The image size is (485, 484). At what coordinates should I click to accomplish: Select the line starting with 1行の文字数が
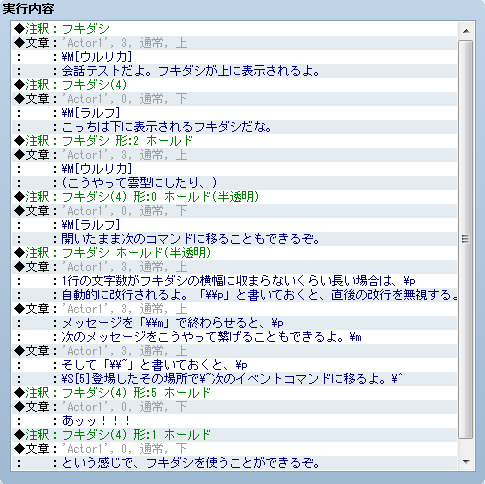[234, 281]
